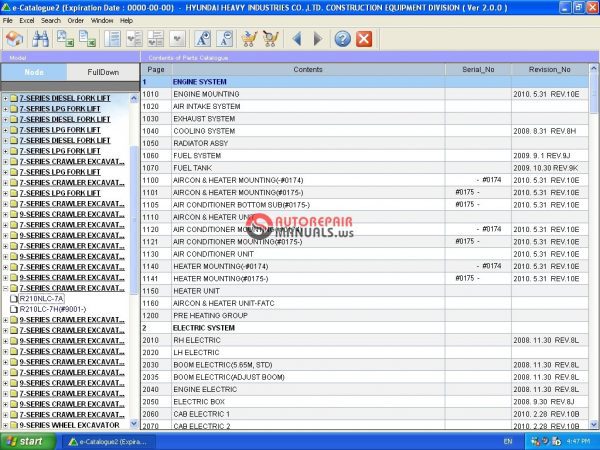The width and height of the screenshot is (600, 450).
Task: Click the export document to Excel icon
Action: pos(87,39)
